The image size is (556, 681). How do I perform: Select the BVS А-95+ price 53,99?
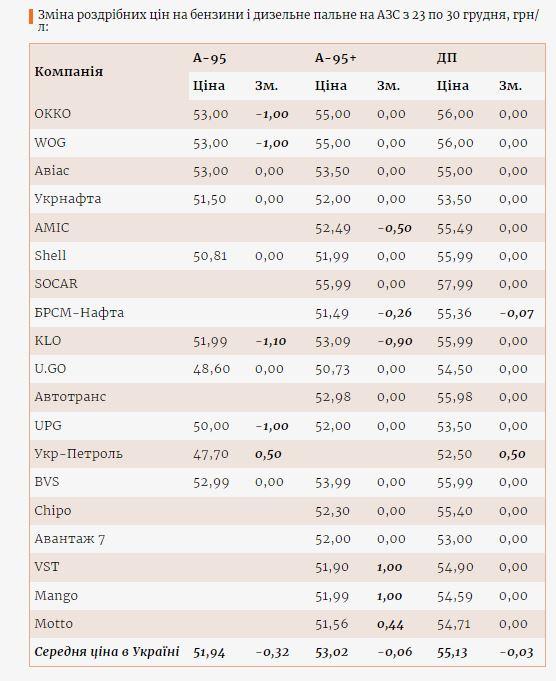[x=332, y=483]
